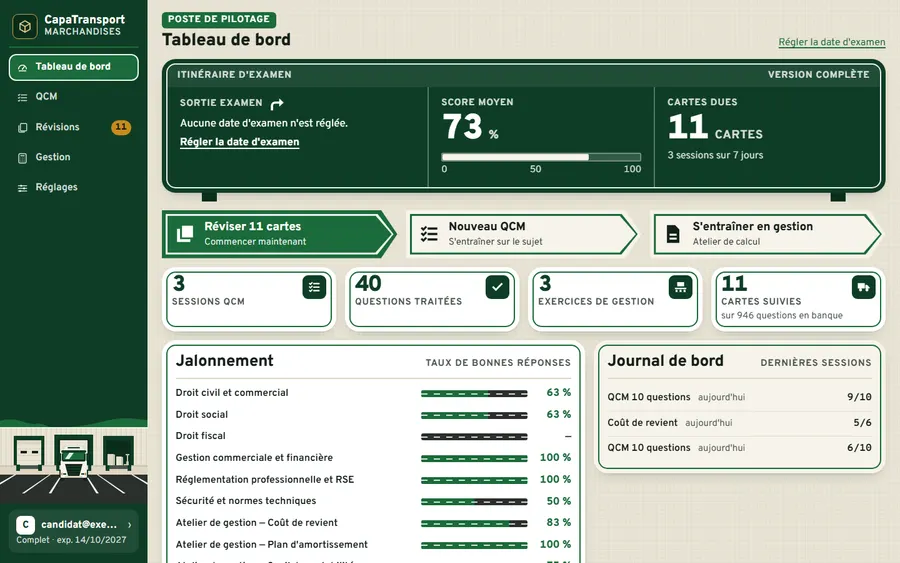
Task: Click the 11 CARTES due count
Action: tap(715, 127)
